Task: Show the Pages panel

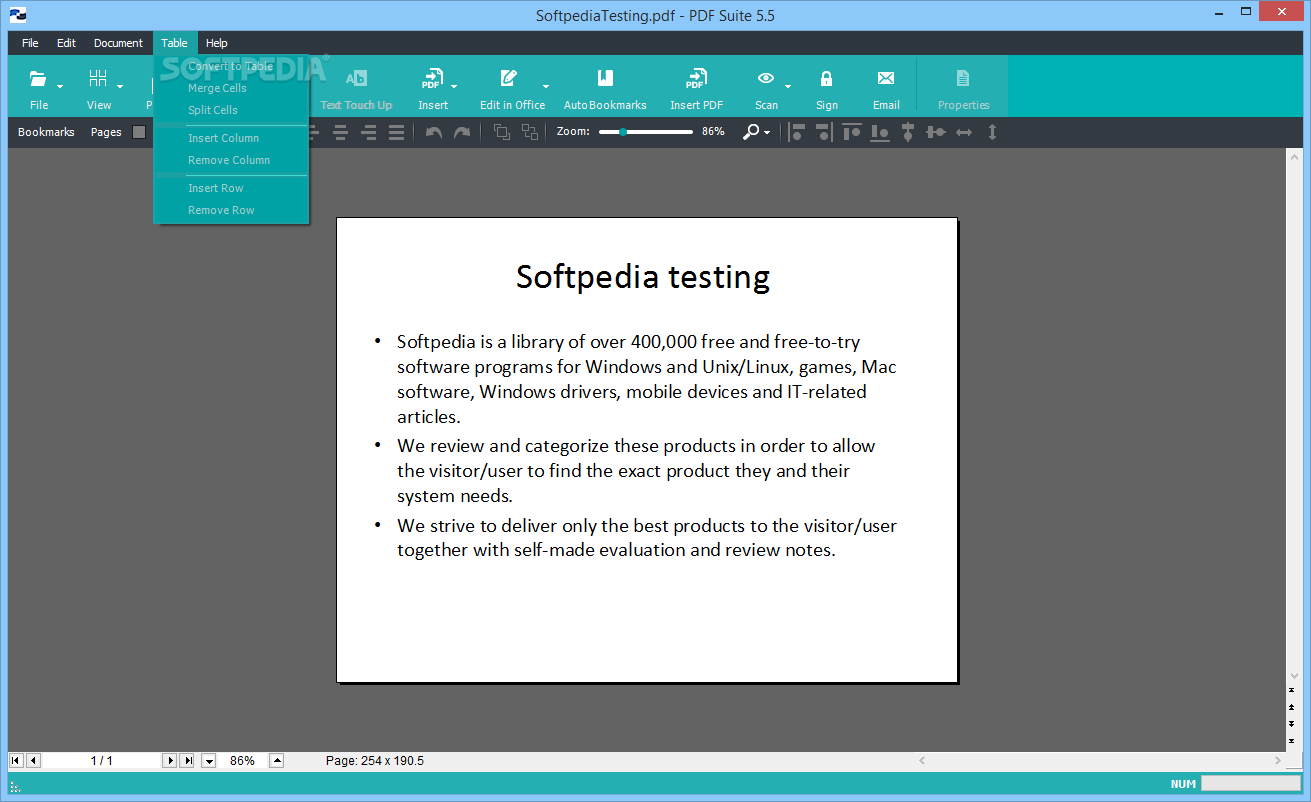Action: (x=106, y=132)
